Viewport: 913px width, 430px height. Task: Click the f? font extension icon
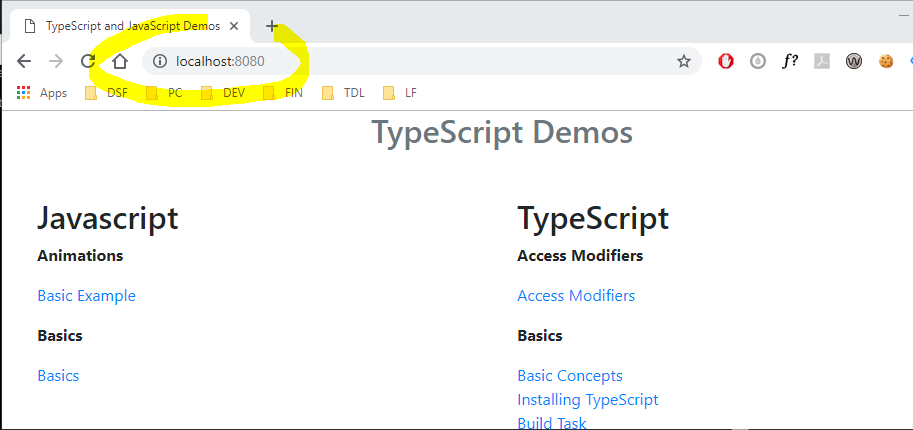790,61
